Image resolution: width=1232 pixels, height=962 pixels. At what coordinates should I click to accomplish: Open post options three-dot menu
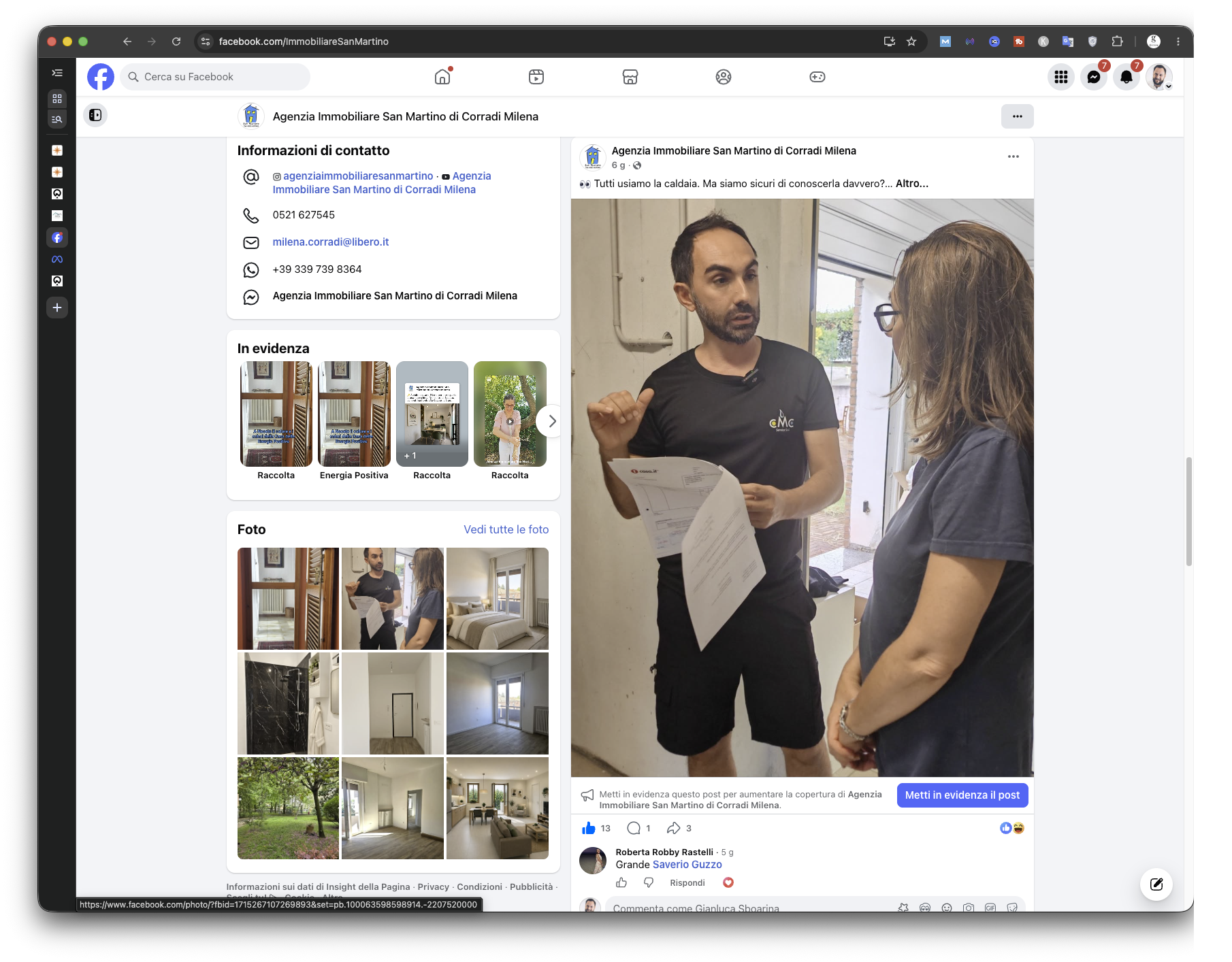1014,156
